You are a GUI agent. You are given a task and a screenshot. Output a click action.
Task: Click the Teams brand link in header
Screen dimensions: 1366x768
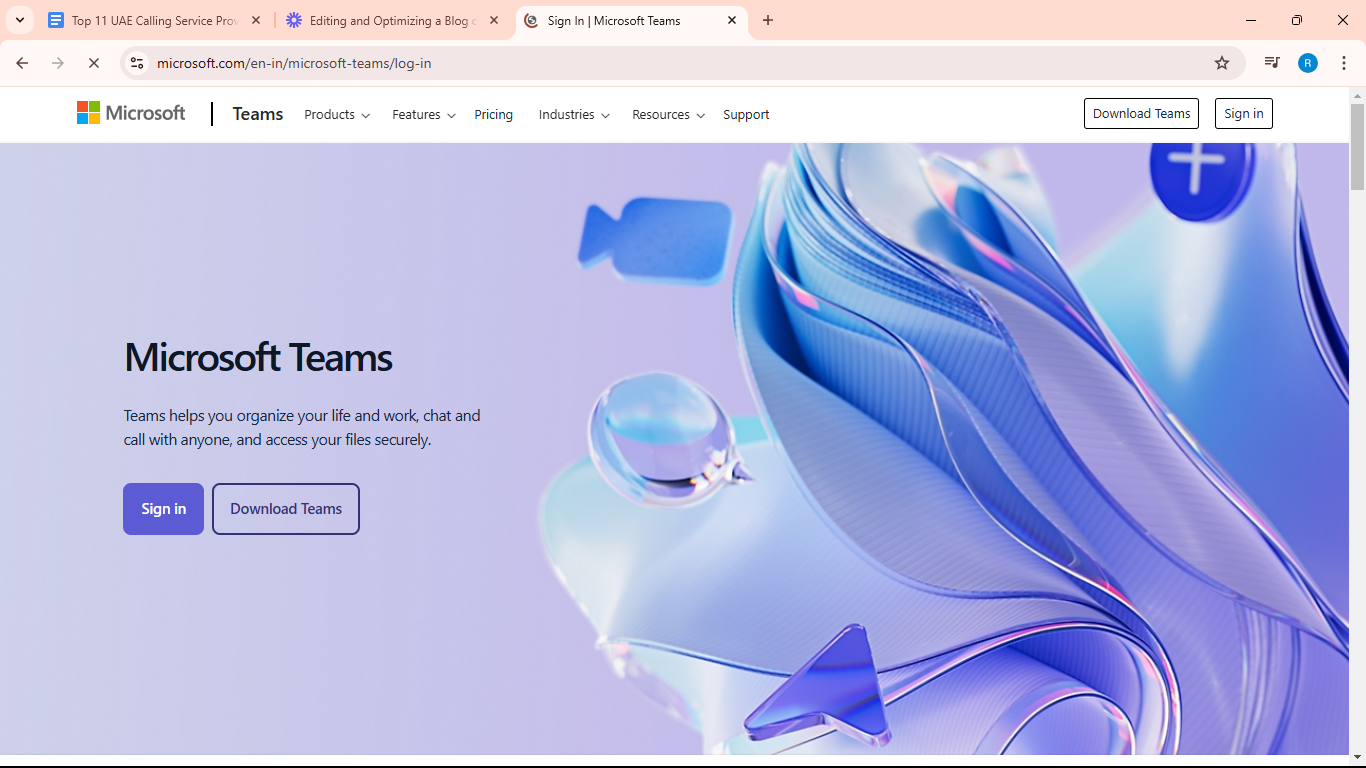(x=258, y=114)
